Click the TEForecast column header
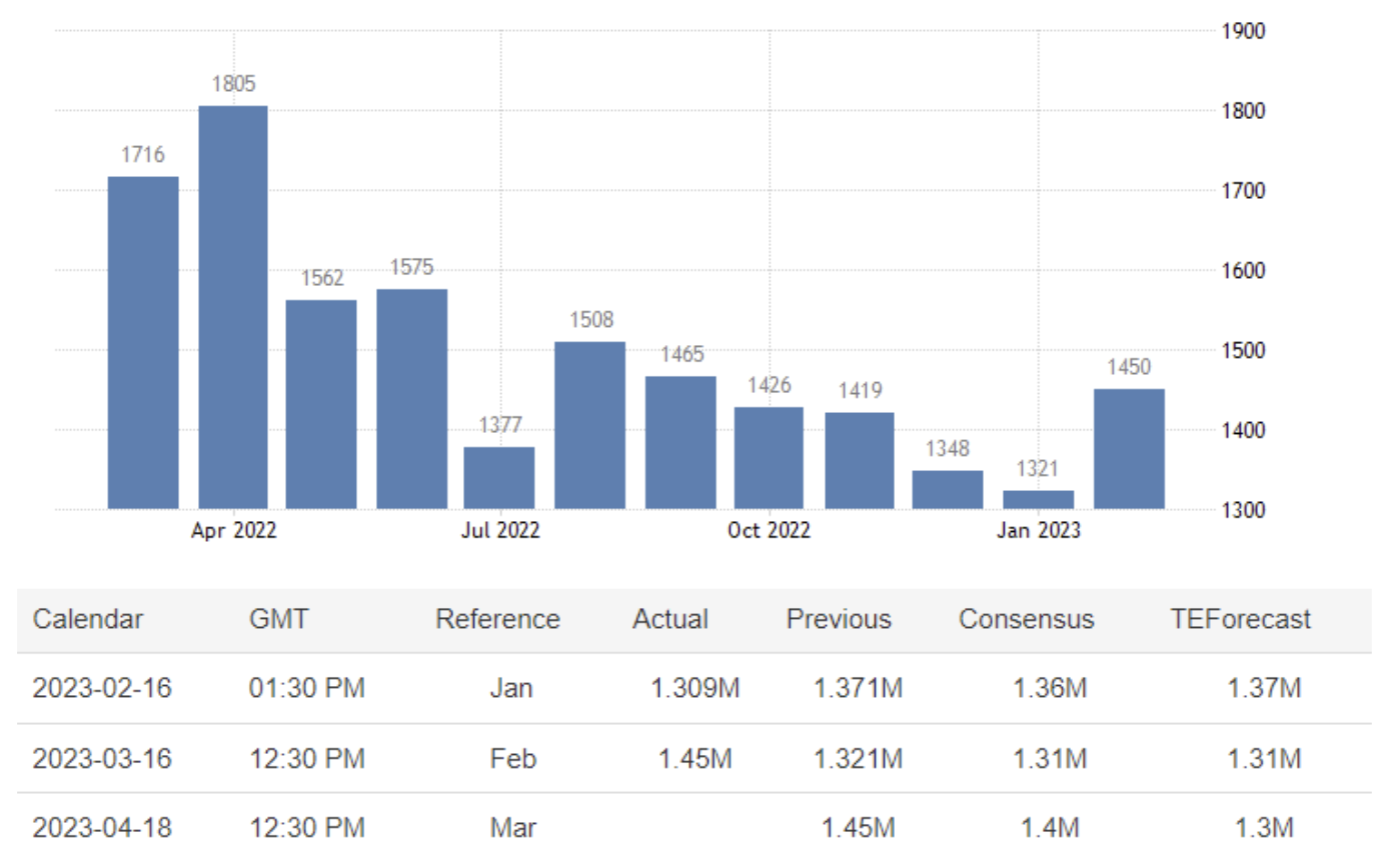 [1239, 619]
